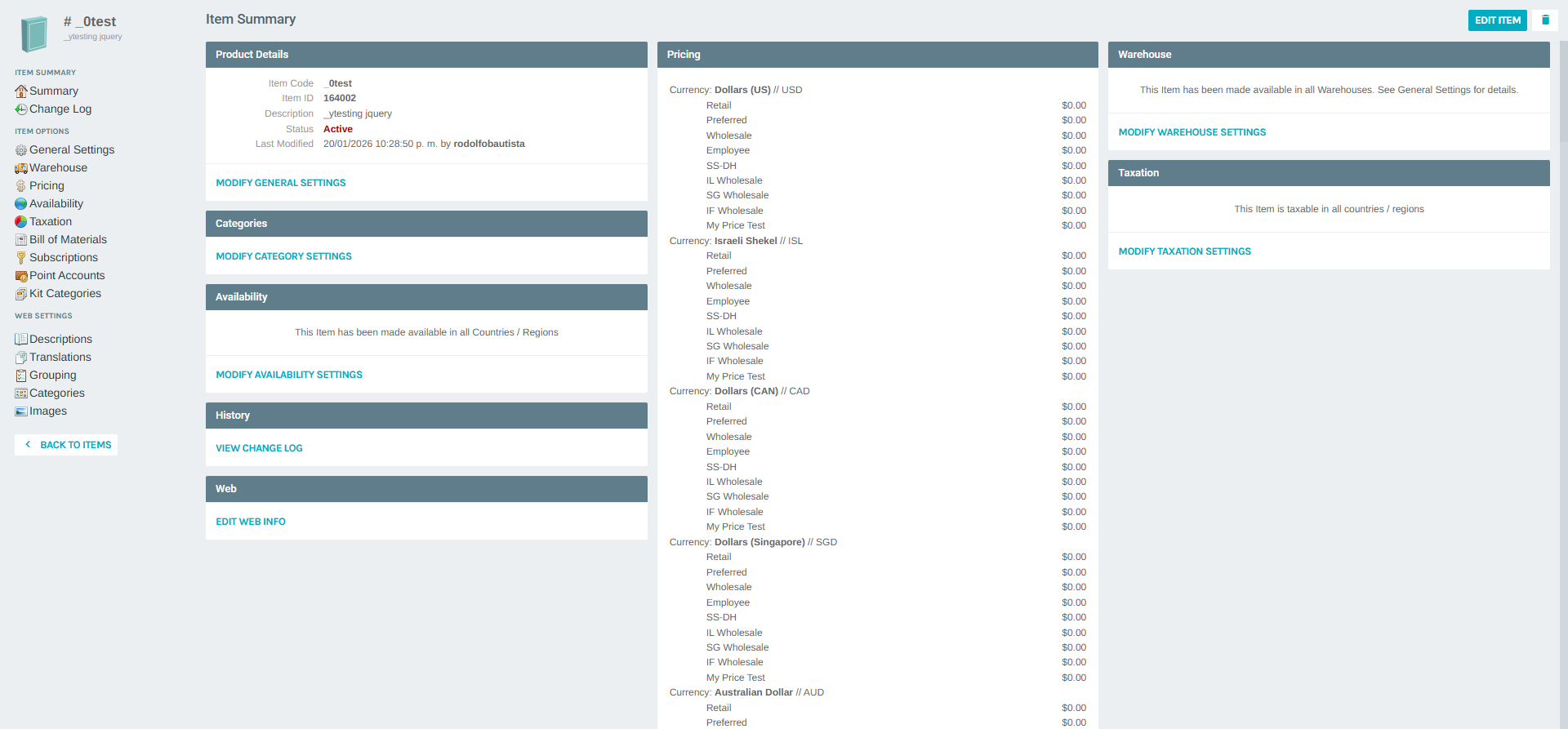Click the Taxation pie chart icon
The image size is (1568, 729).
point(21,222)
